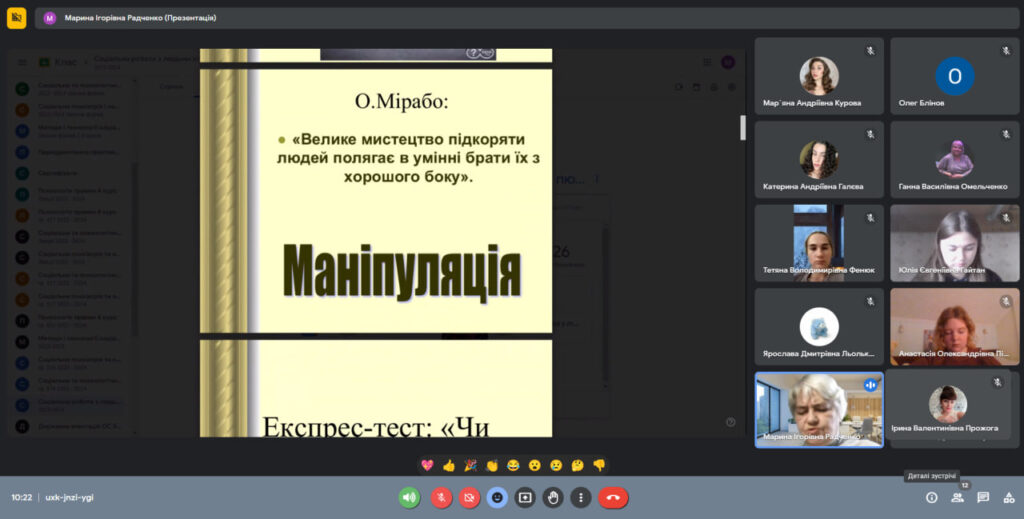Image resolution: width=1024 pixels, height=519 pixels.
Task: Open the activities shapes icon
Action: [x=1008, y=497]
